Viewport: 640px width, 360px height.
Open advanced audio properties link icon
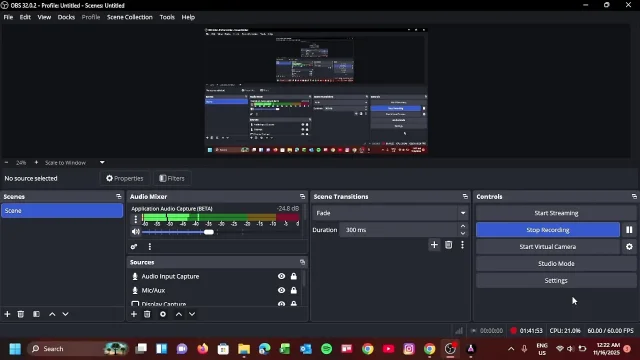tap(134, 247)
